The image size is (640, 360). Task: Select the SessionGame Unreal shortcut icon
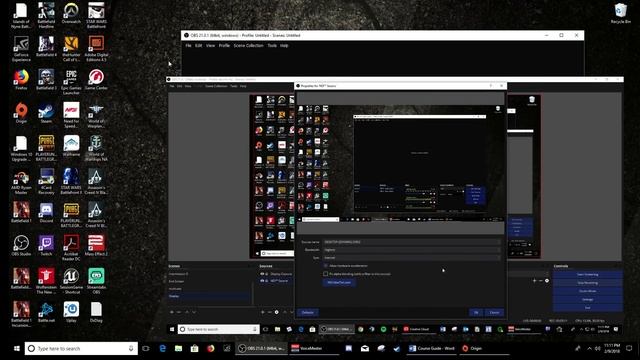click(71, 281)
